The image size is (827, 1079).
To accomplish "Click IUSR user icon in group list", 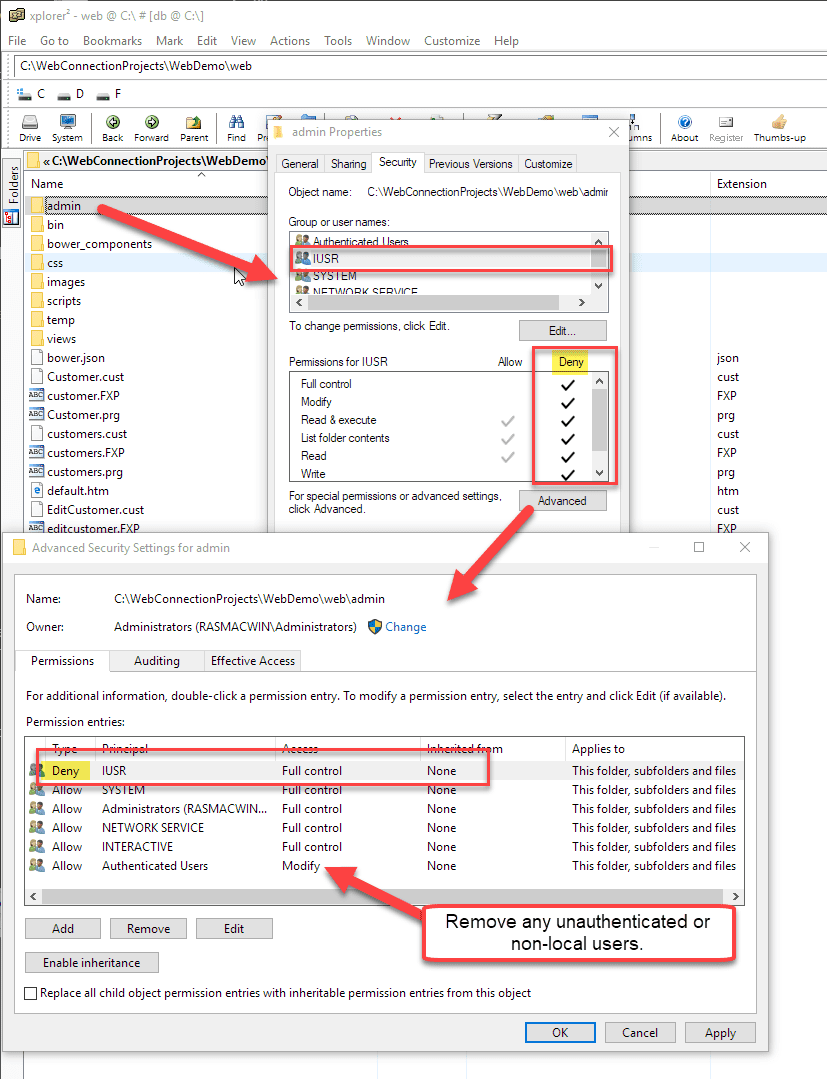I will (302, 259).
